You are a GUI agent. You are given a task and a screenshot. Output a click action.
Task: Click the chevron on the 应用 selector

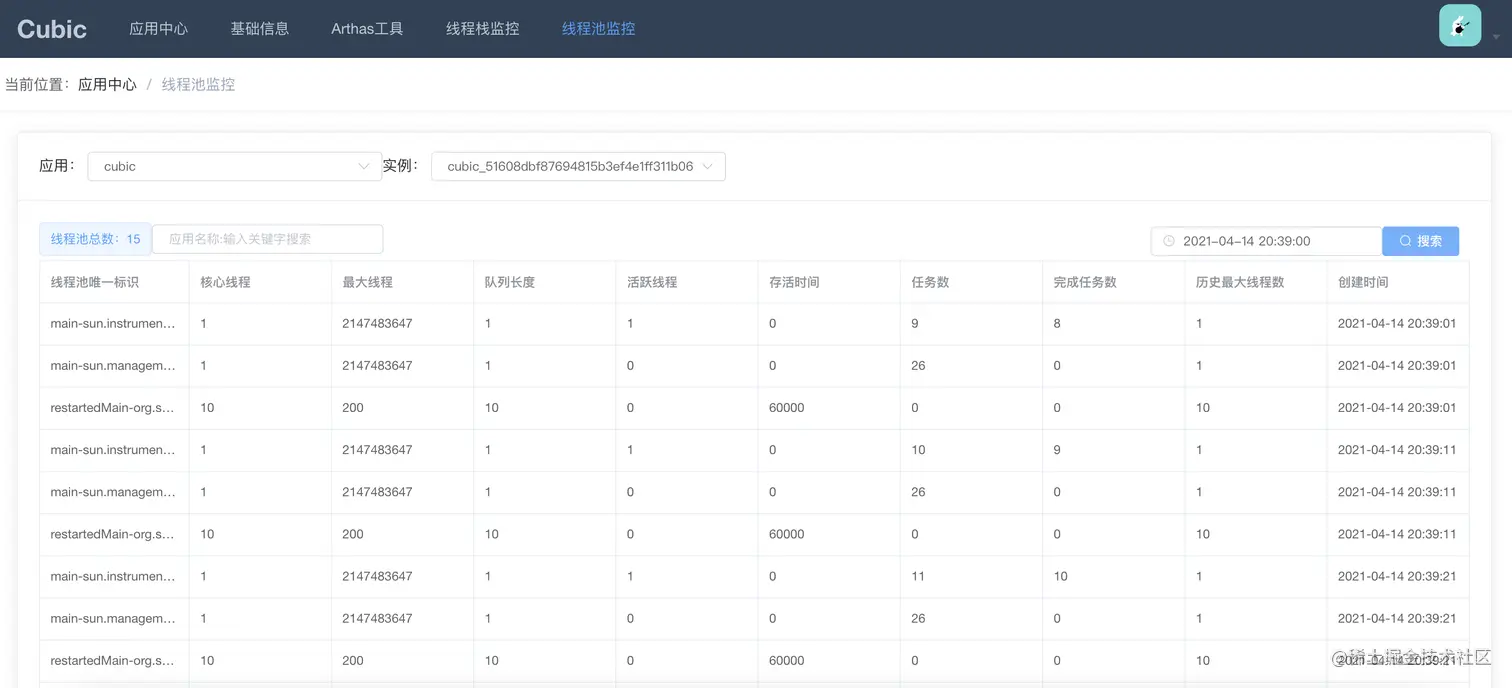point(363,166)
